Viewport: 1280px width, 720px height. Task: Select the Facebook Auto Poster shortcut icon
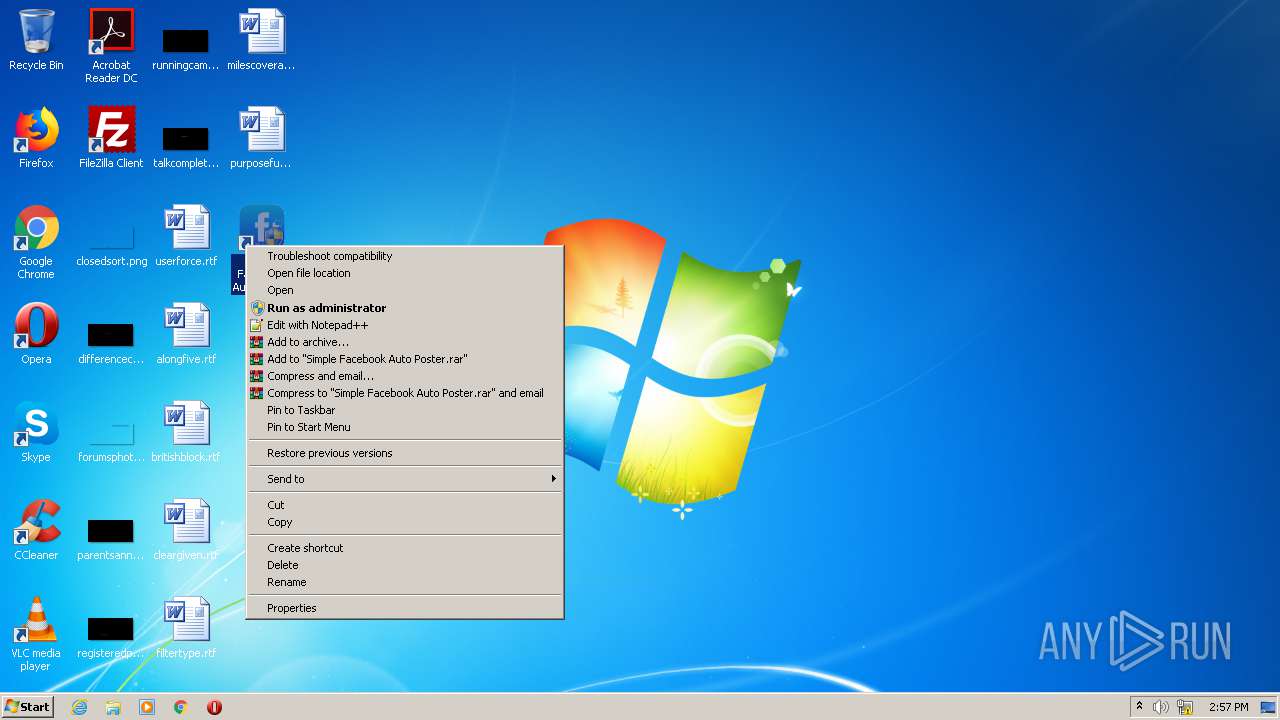pos(261,226)
